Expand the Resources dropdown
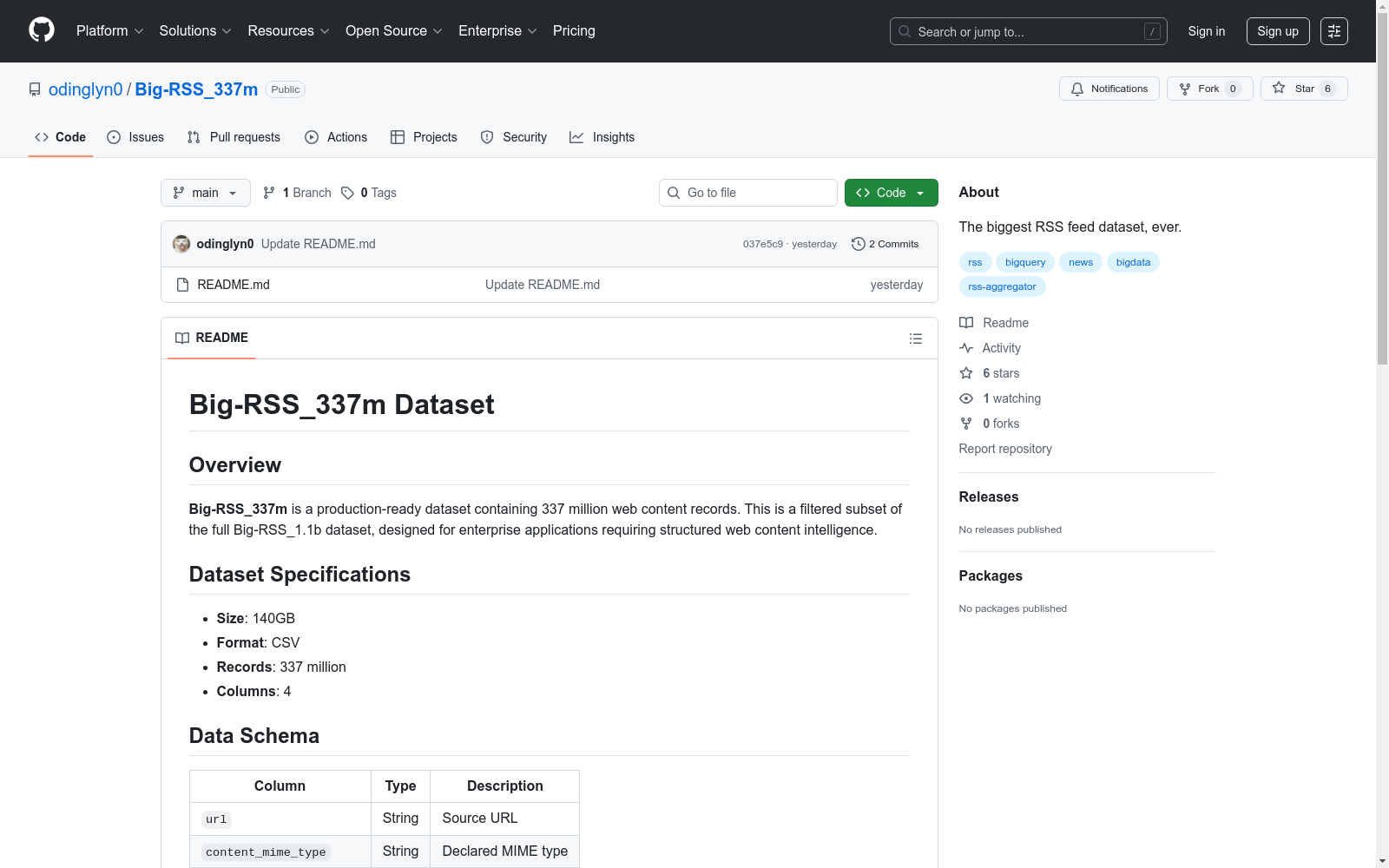The image size is (1389, 868). click(x=289, y=30)
